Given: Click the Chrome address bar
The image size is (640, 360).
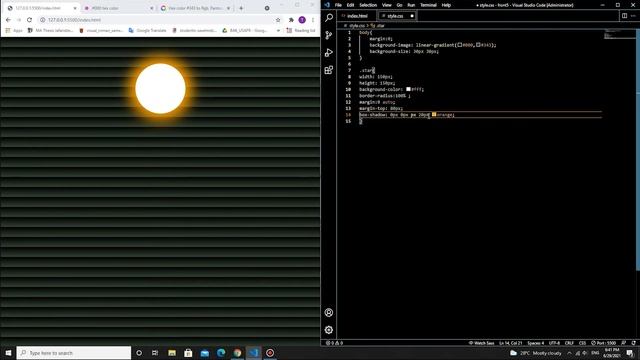Looking at the screenshot, I should click(x=159, y=20).
